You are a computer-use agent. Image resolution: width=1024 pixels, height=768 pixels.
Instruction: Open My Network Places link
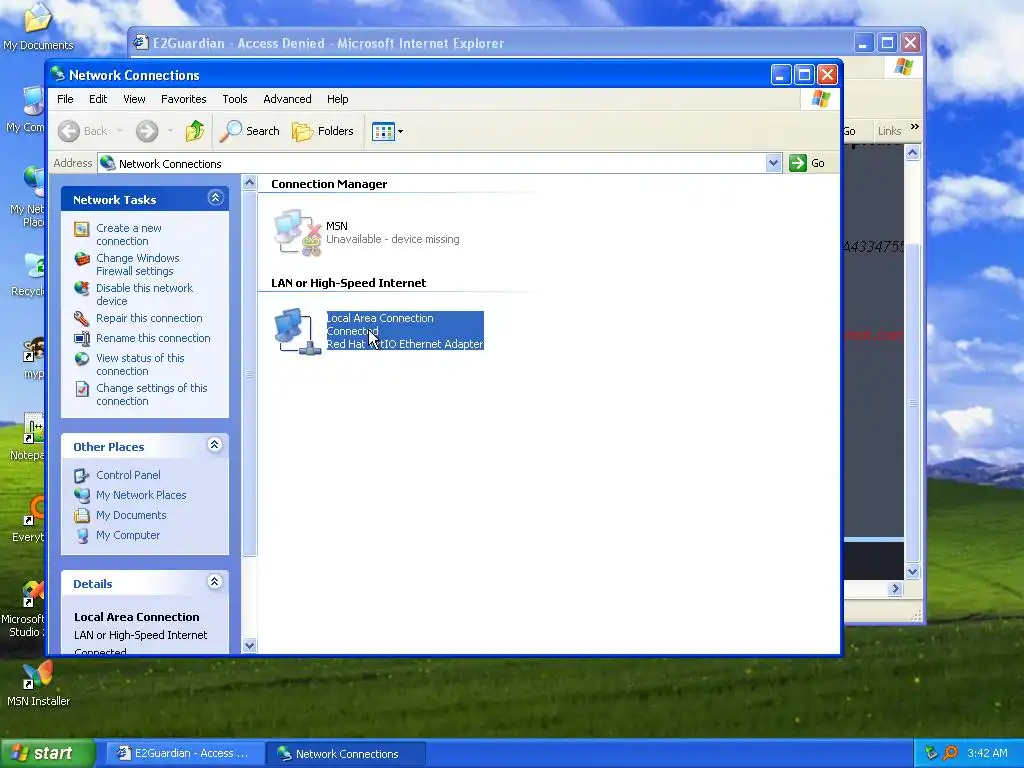click(141, 496)
